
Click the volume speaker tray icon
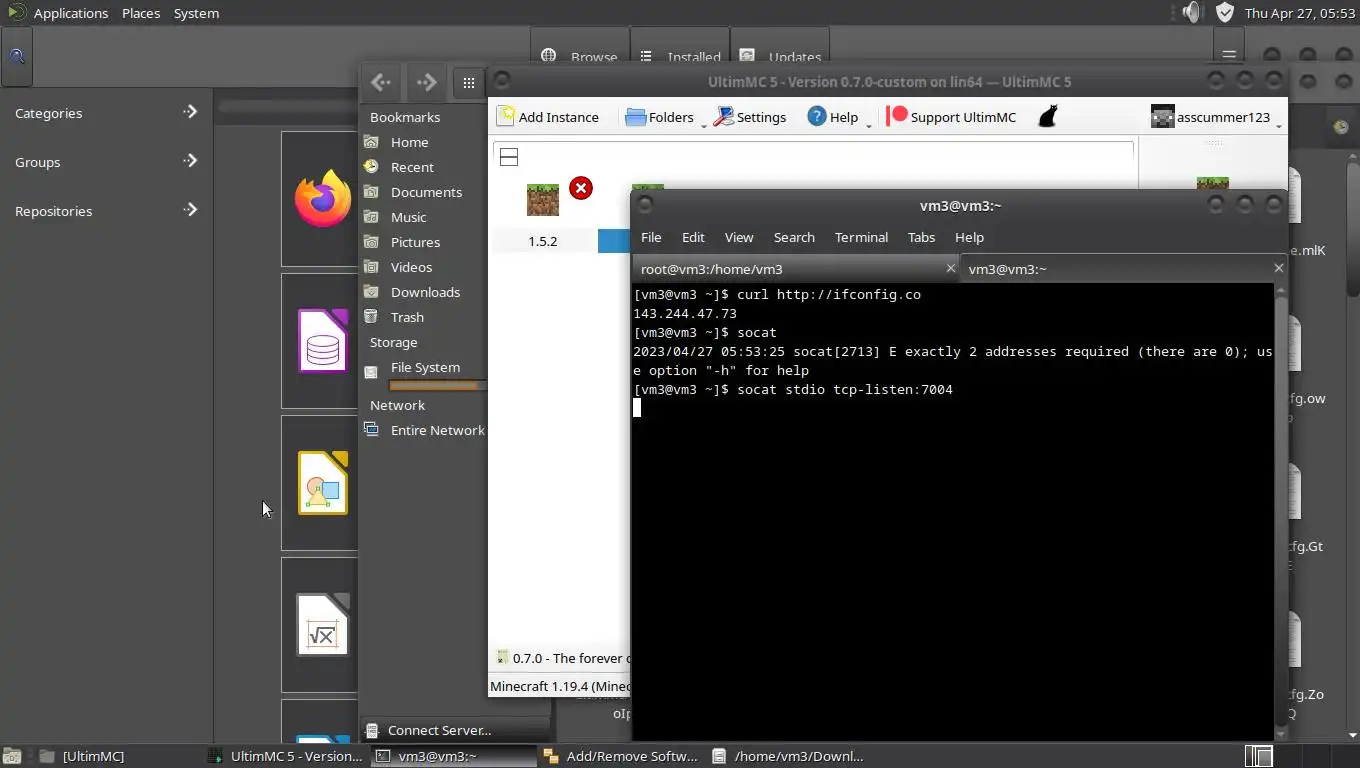[1191, 13]
